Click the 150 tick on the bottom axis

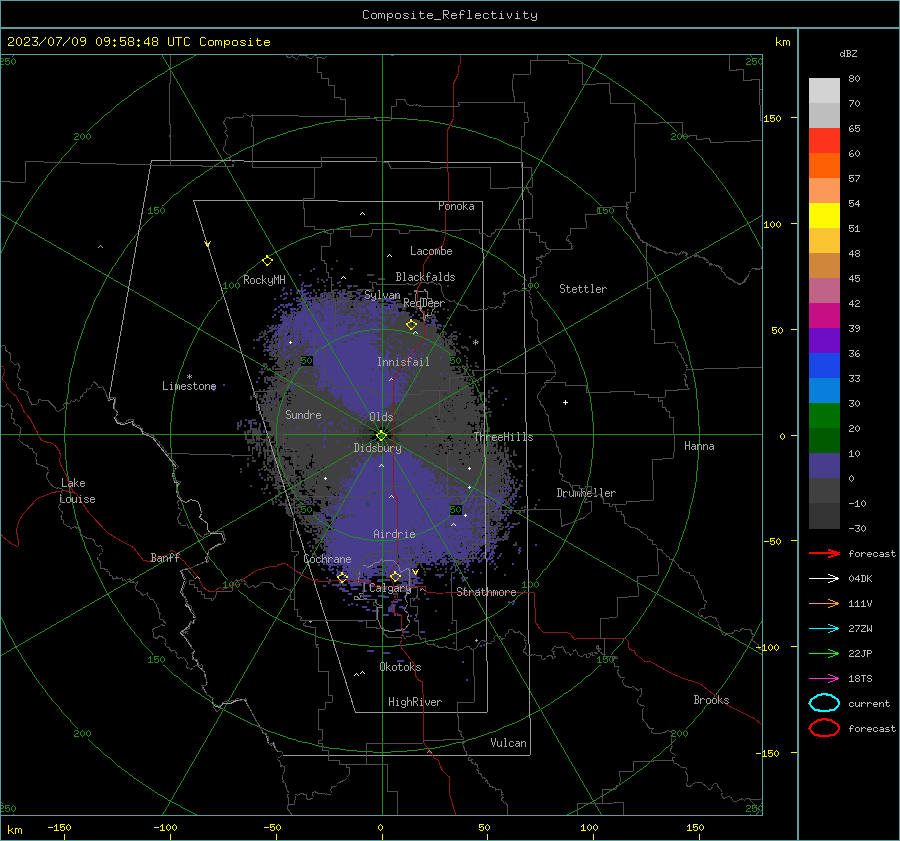(x=695, y=827)
